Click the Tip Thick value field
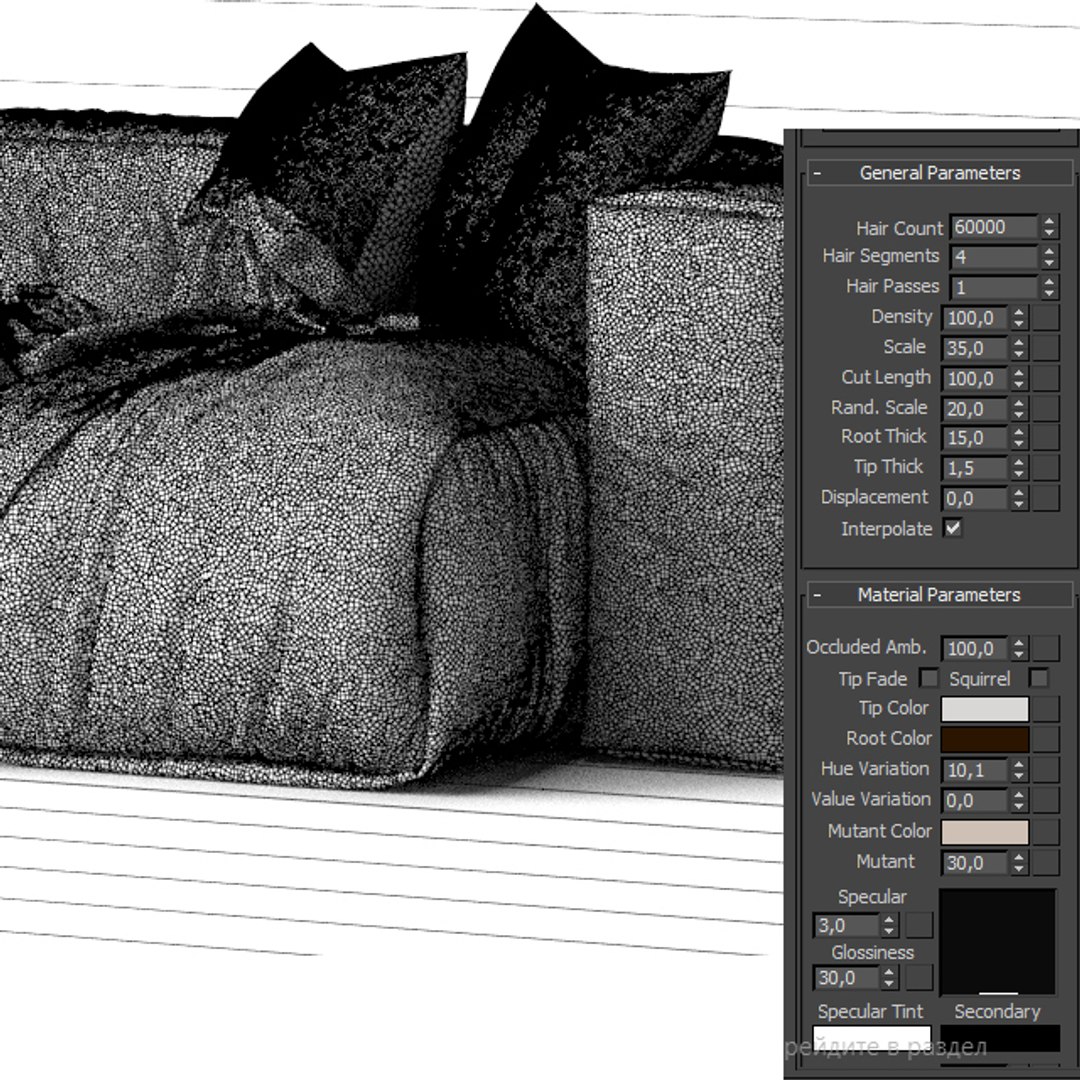The width and height of the screenshot is (1080, 1080). click(x=975, y=468)
